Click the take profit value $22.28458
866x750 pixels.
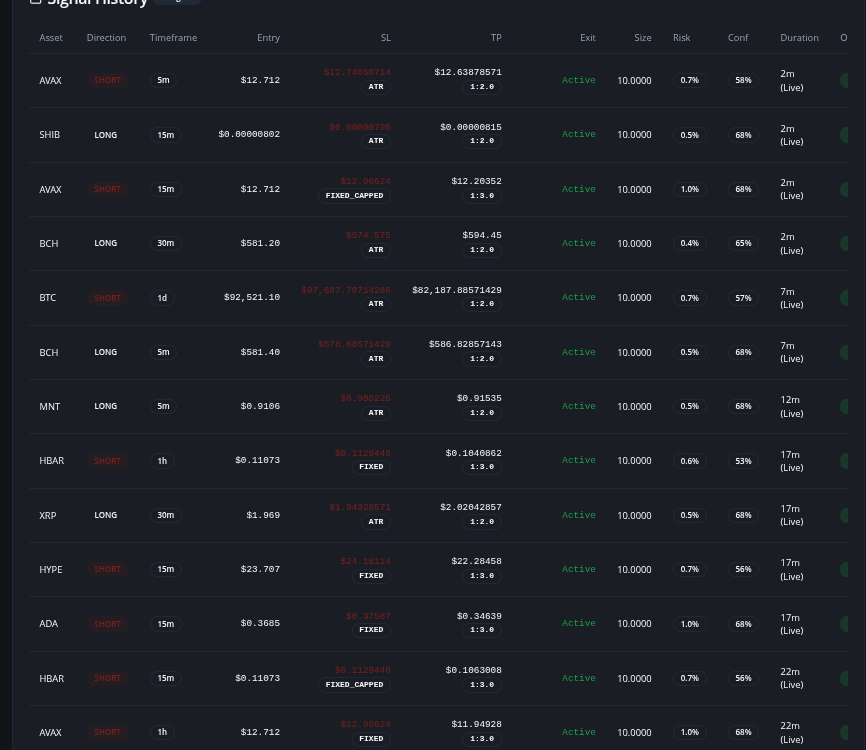(x=476, y=561)
